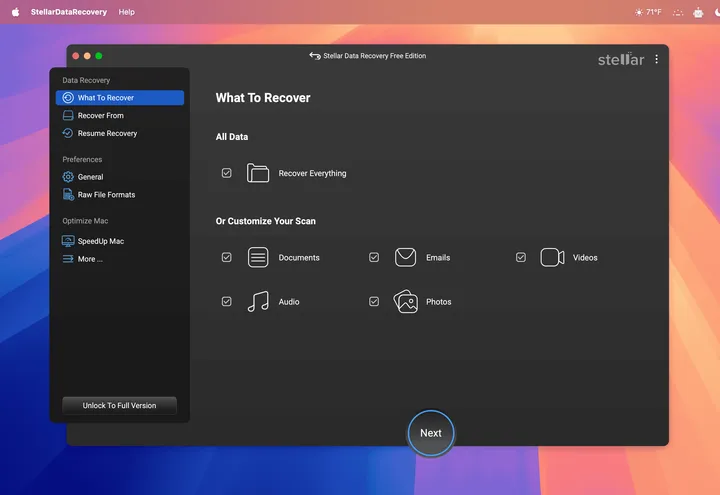720x495 pixels.
Task: Click the Audio music note icon
Action: click(x=258, y=301)
